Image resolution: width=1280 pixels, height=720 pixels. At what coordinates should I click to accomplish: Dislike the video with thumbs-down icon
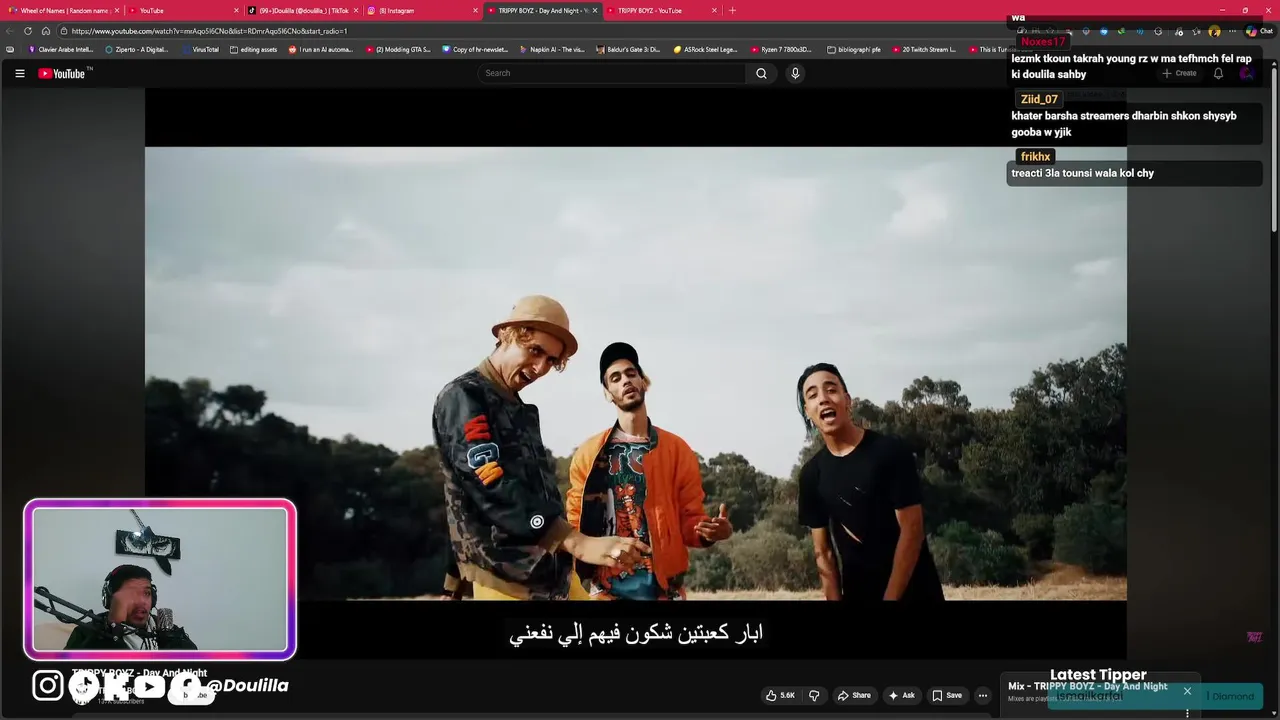814,695
